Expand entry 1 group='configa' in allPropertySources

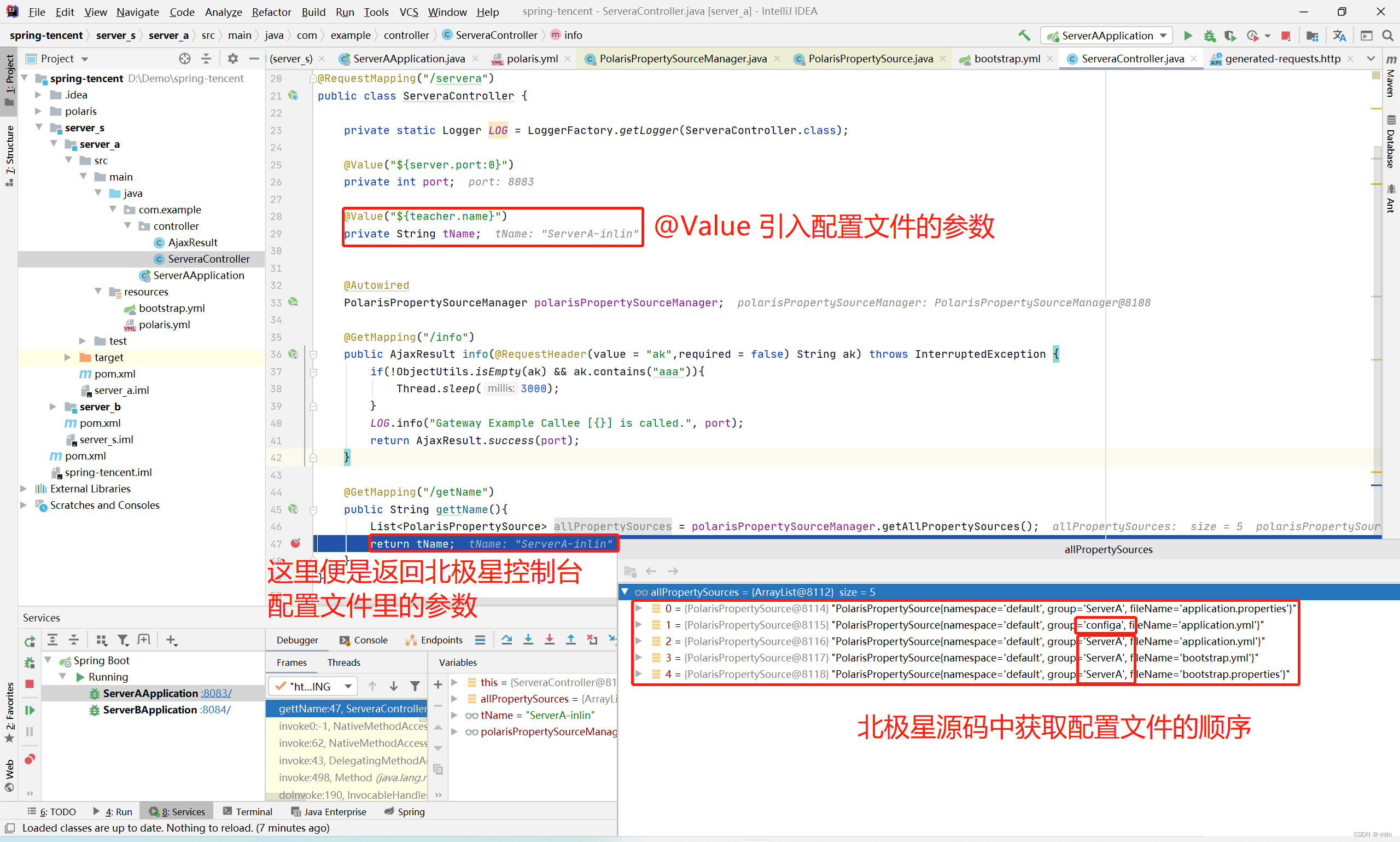pos(639,624)
